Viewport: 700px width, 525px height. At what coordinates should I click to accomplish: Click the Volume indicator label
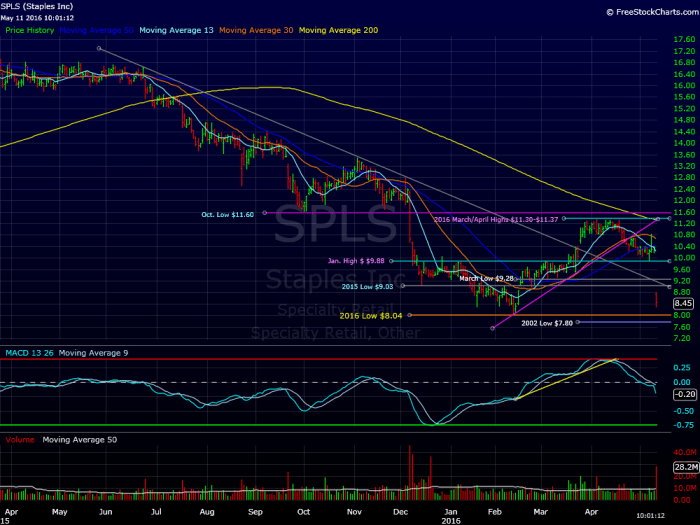pyautogui.click(x=20, y=440)
